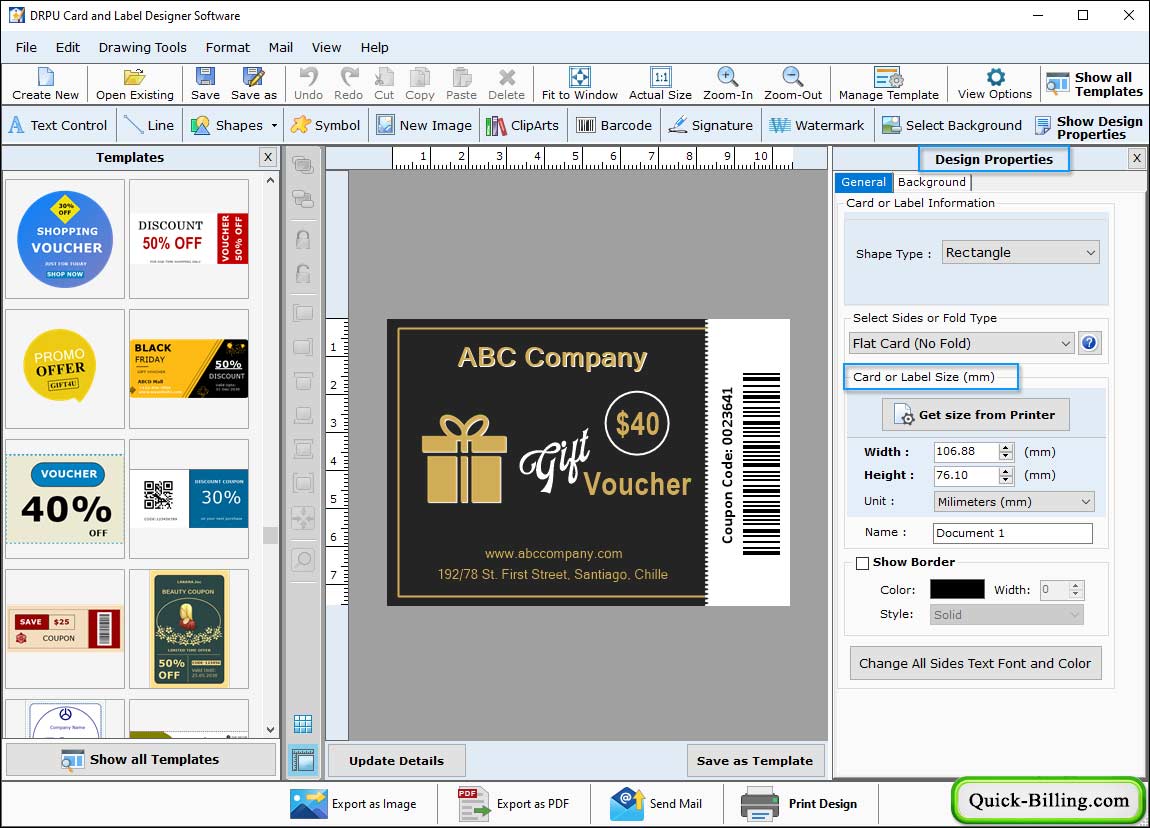Click the Zoom-Out icon

pos(793,84)
